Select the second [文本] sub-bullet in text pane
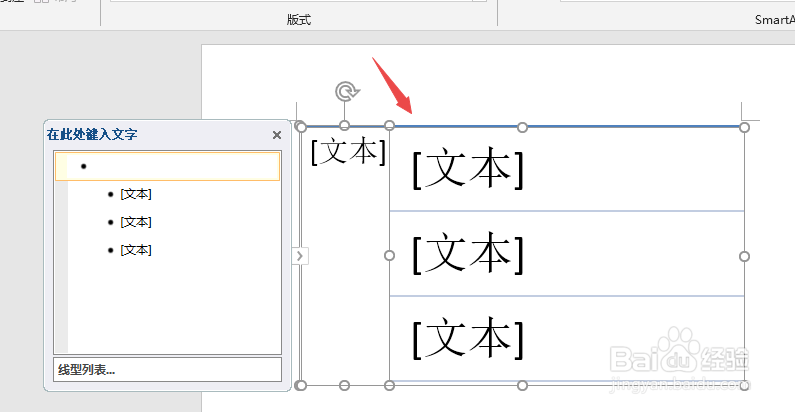This screenshot has height=412, width=795. pos(136,222)
